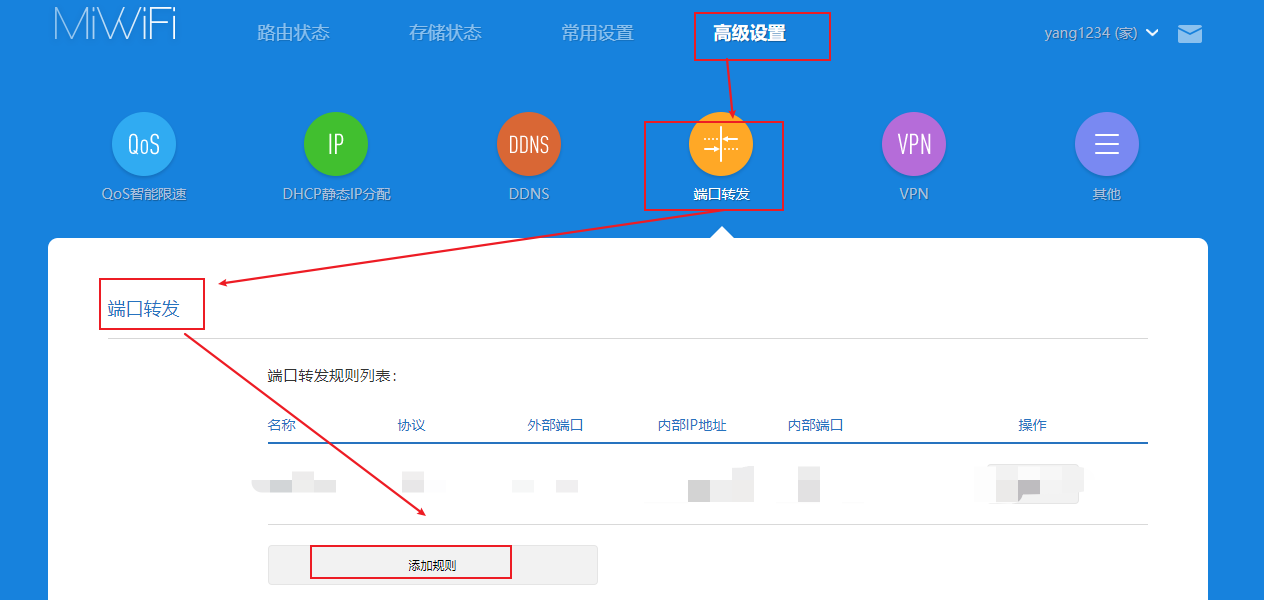Click the 内部IP地址 column header
Image resolution: width=1264 pixels, height=600 pixels.
click(692, 425)
